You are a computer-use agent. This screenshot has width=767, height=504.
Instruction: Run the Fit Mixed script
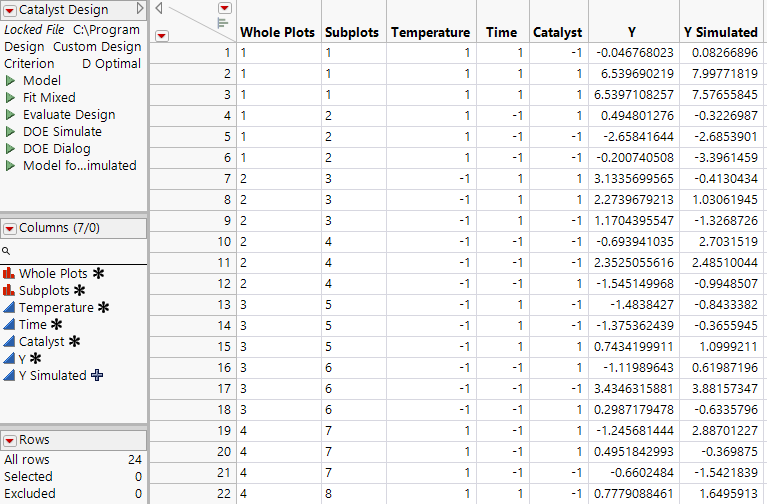(x=10, y=97)
